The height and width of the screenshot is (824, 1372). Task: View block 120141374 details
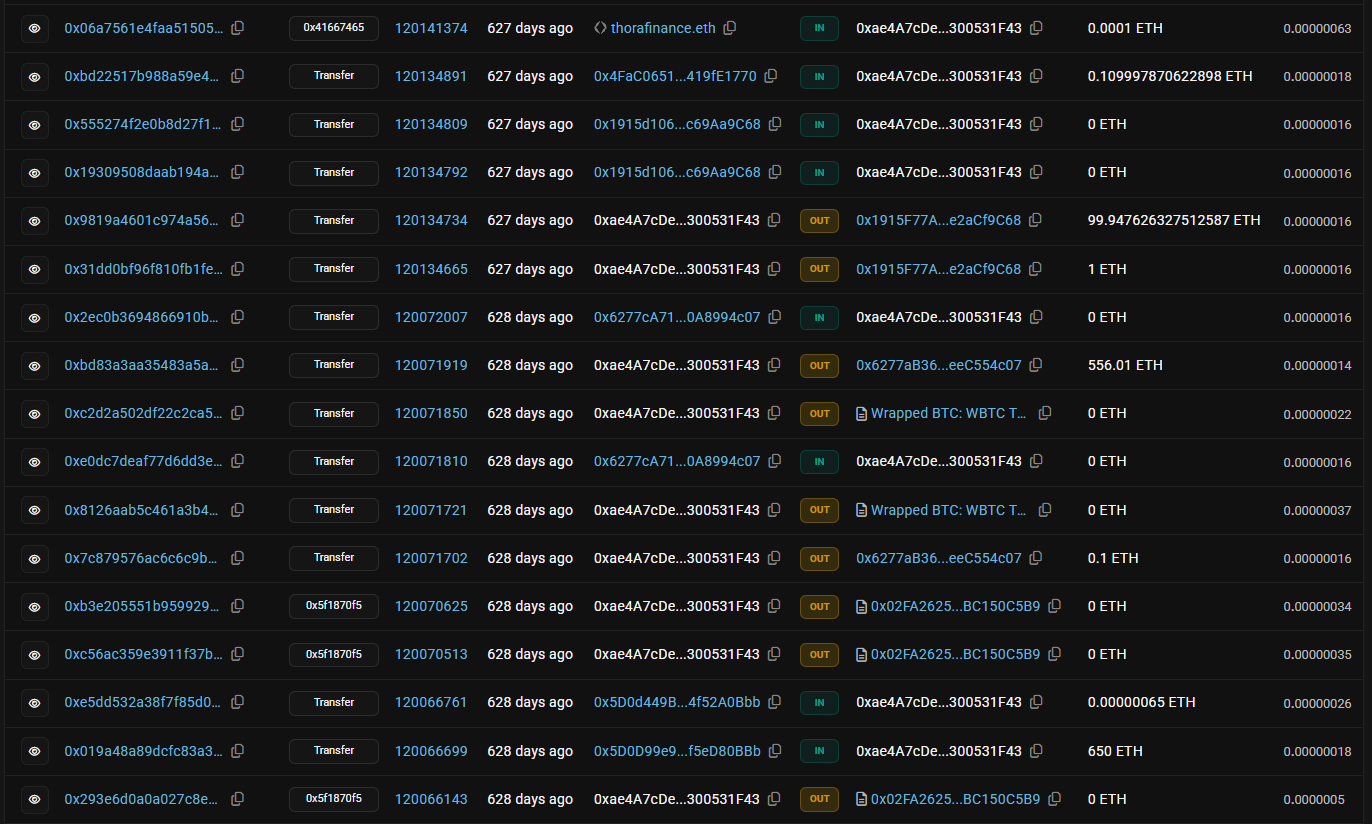[431, 28]
